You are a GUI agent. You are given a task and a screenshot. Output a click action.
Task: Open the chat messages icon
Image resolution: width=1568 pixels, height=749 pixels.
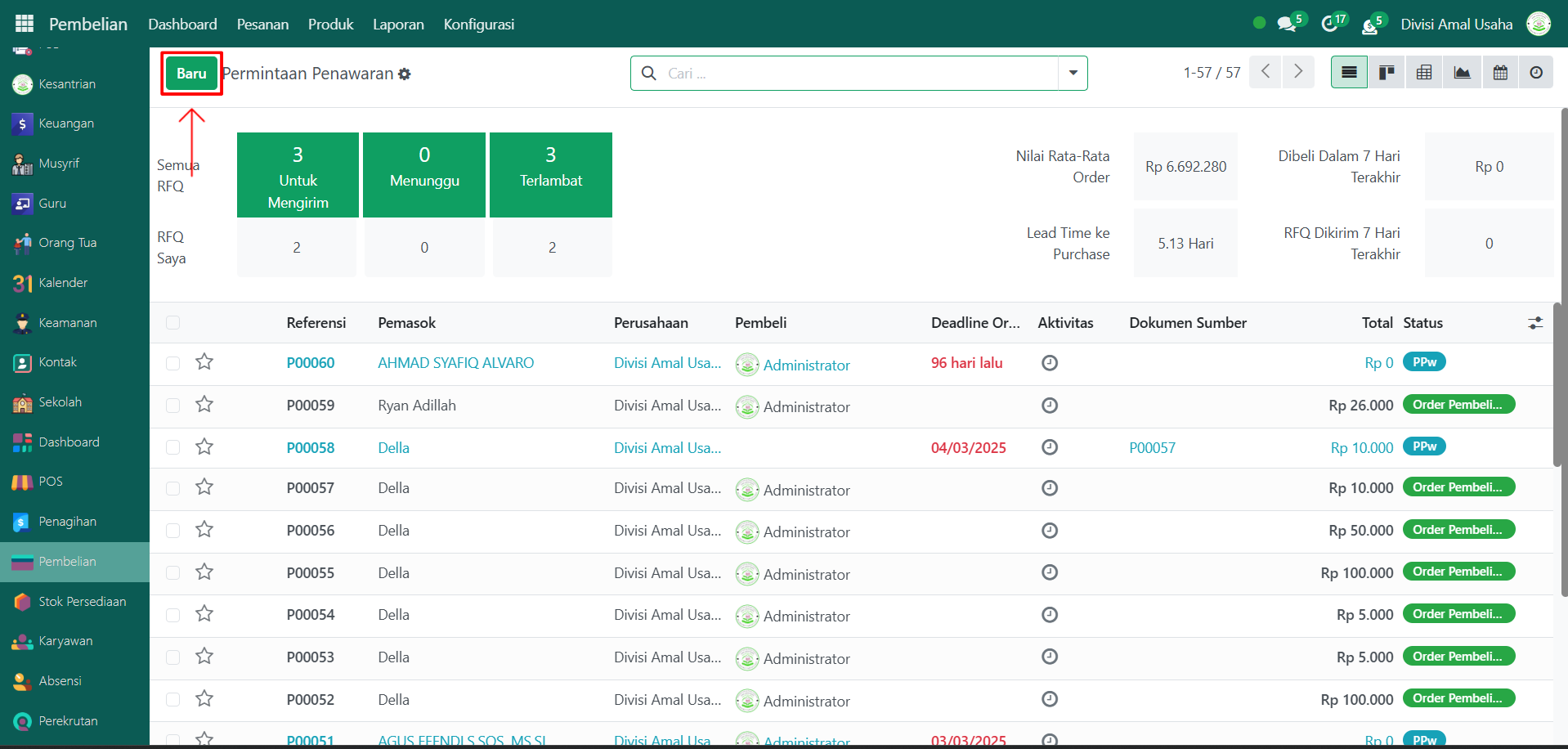[1287, 24]
